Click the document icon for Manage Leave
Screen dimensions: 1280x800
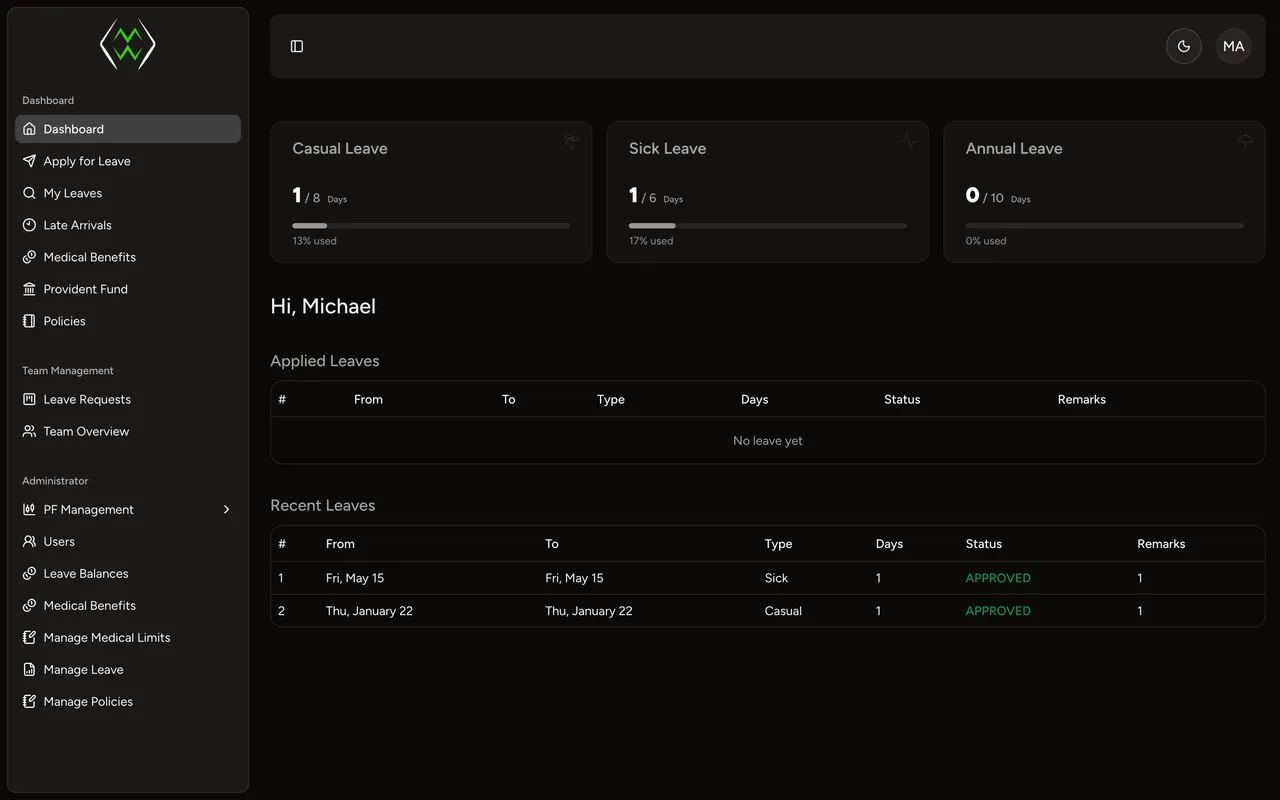click(x=30, y=669)
